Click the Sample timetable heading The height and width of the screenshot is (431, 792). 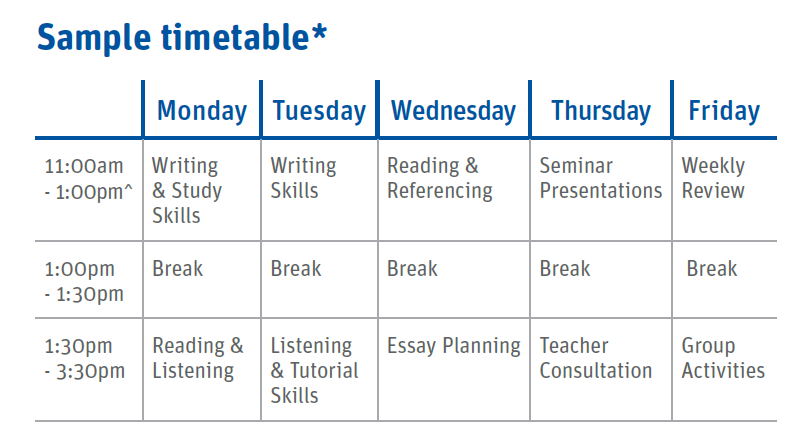click(x=182, y=38)
